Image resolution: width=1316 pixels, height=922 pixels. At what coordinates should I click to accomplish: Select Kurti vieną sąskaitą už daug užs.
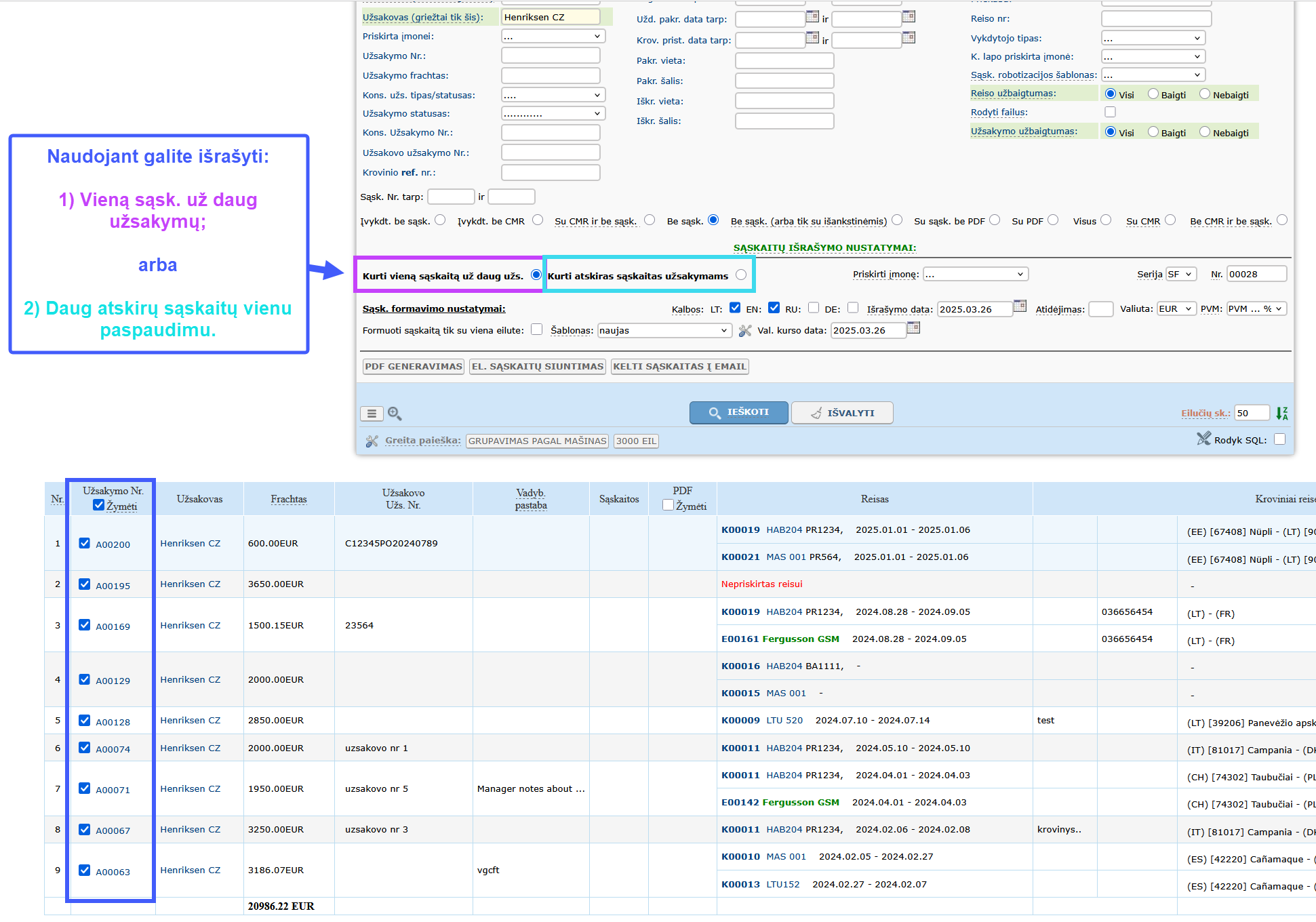pos(536,275)
